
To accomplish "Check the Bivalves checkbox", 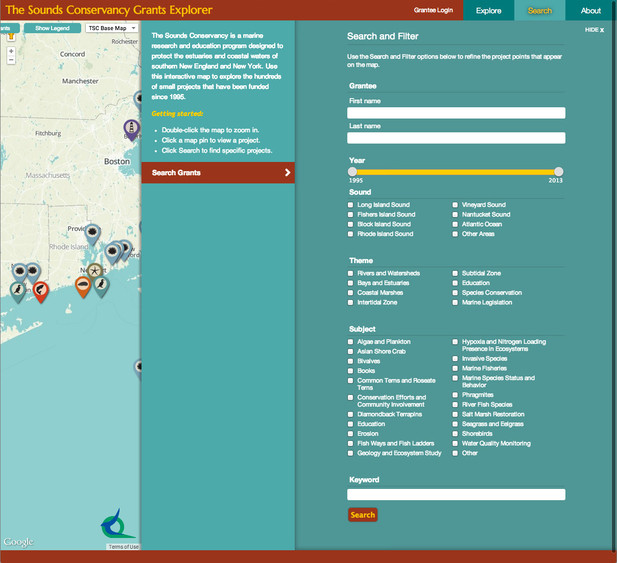I will coord(350,361).
